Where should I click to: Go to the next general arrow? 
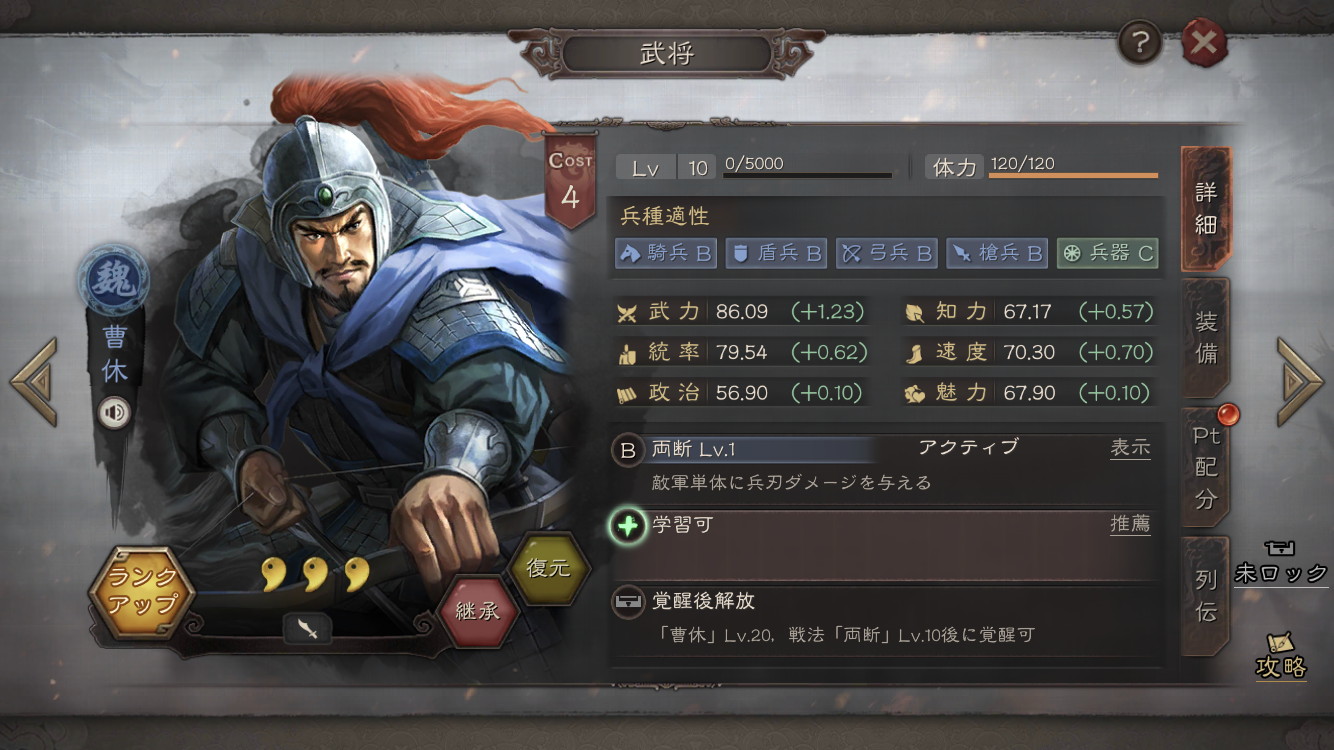(x=1300, y=382)
